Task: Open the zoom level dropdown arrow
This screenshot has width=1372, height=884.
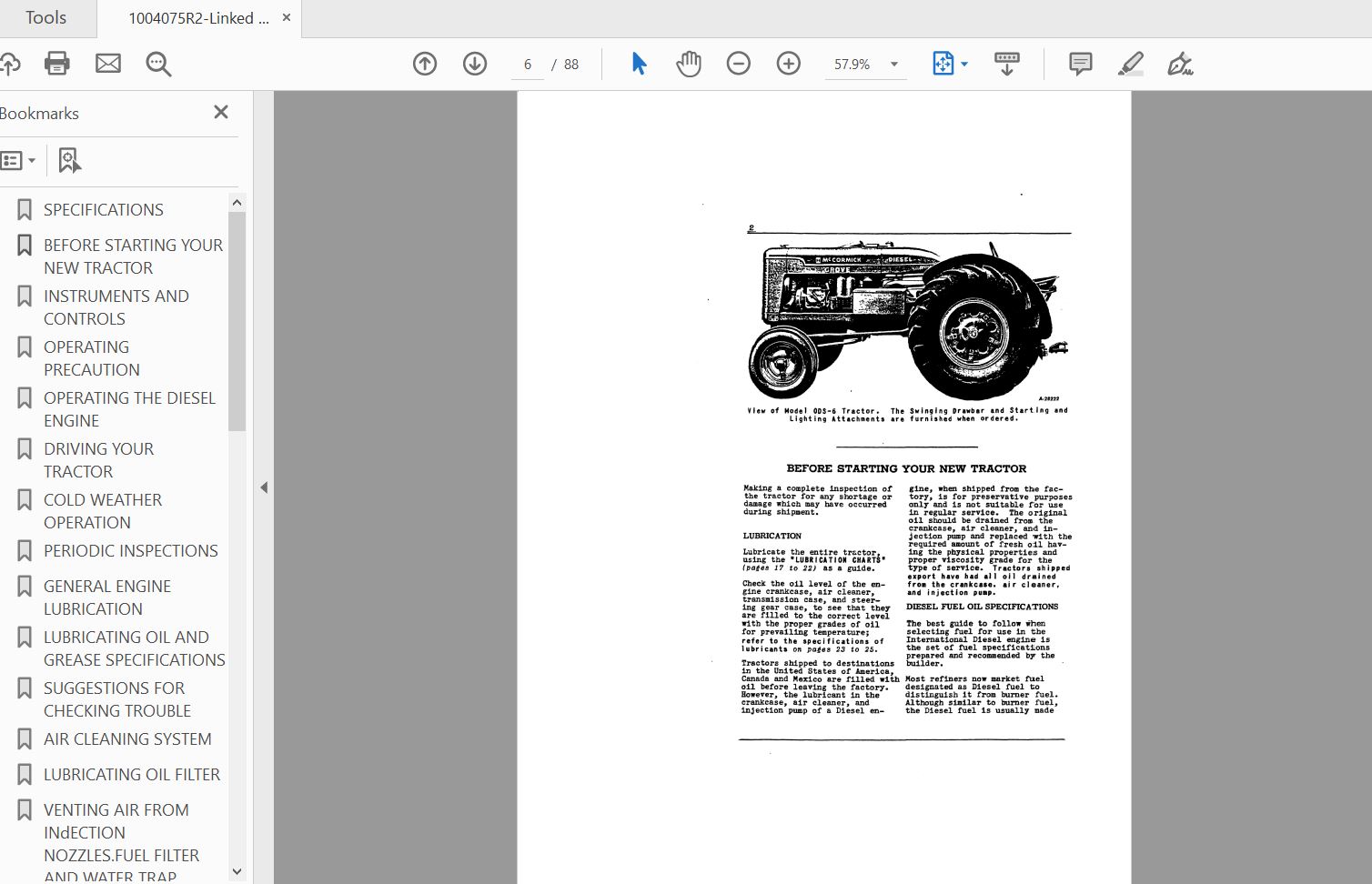Action: [894, 65]
